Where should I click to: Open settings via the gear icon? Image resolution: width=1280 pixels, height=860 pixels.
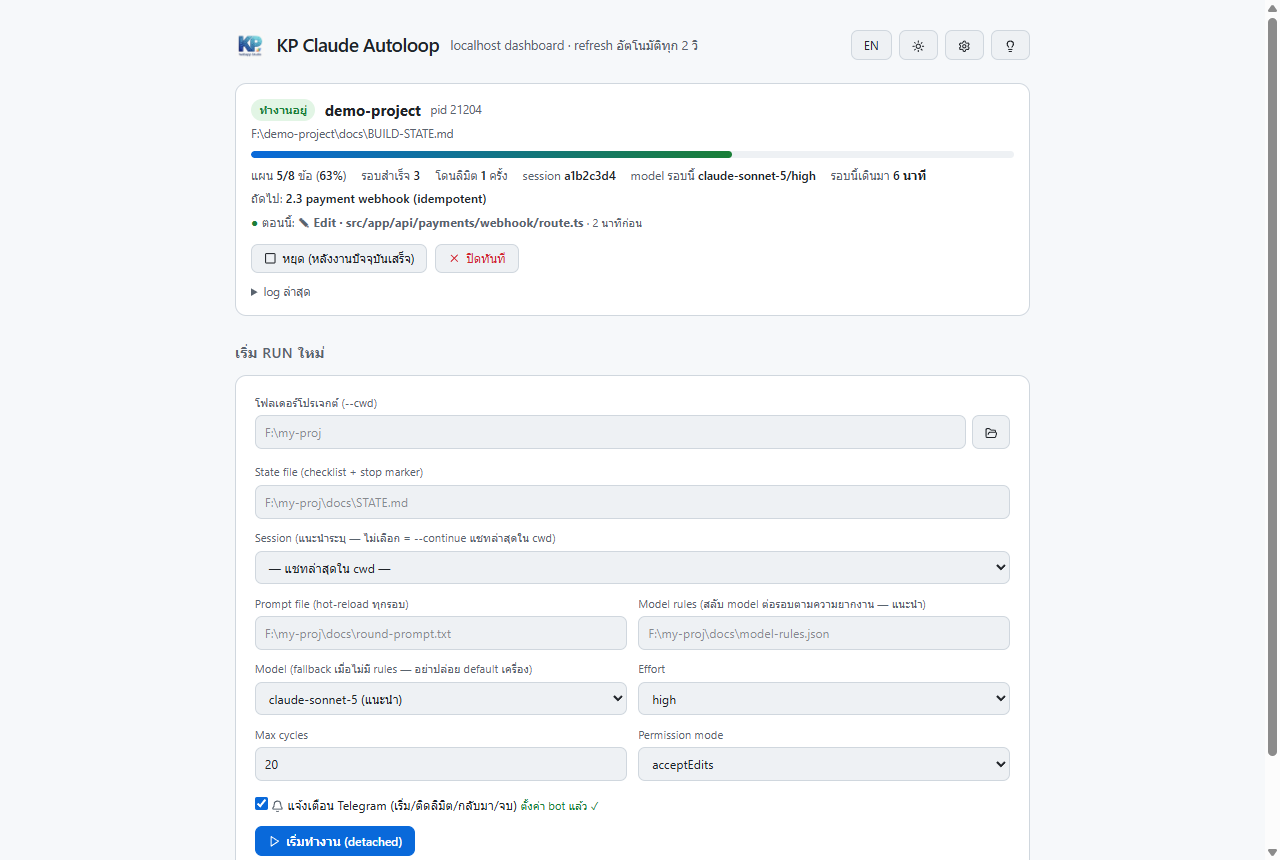point(964,45)
